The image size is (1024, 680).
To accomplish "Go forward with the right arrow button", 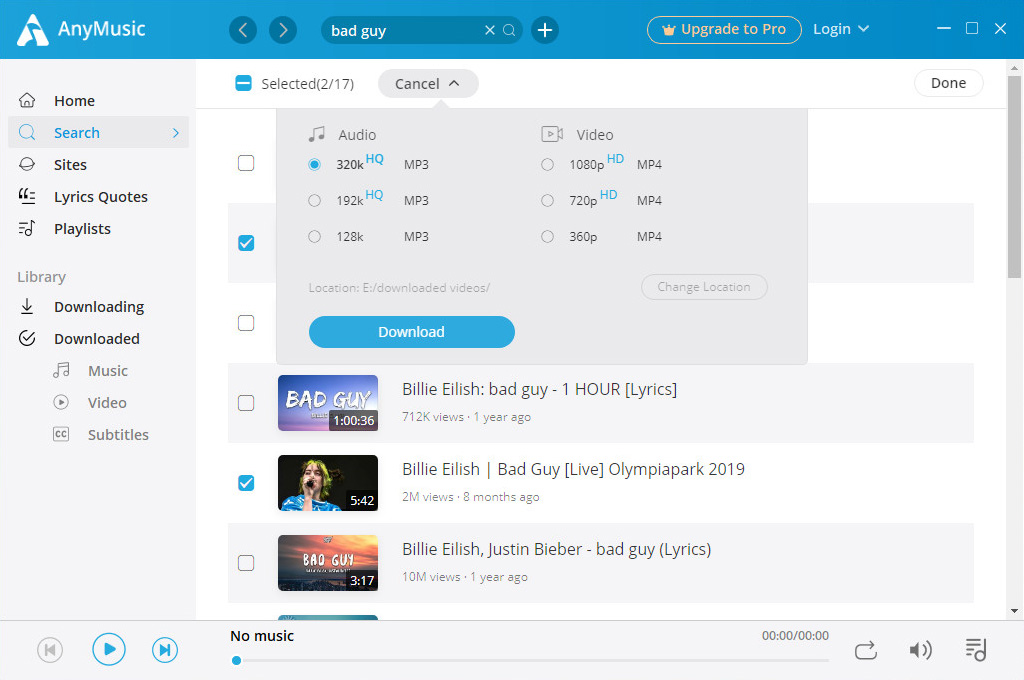I will [283, 30].
